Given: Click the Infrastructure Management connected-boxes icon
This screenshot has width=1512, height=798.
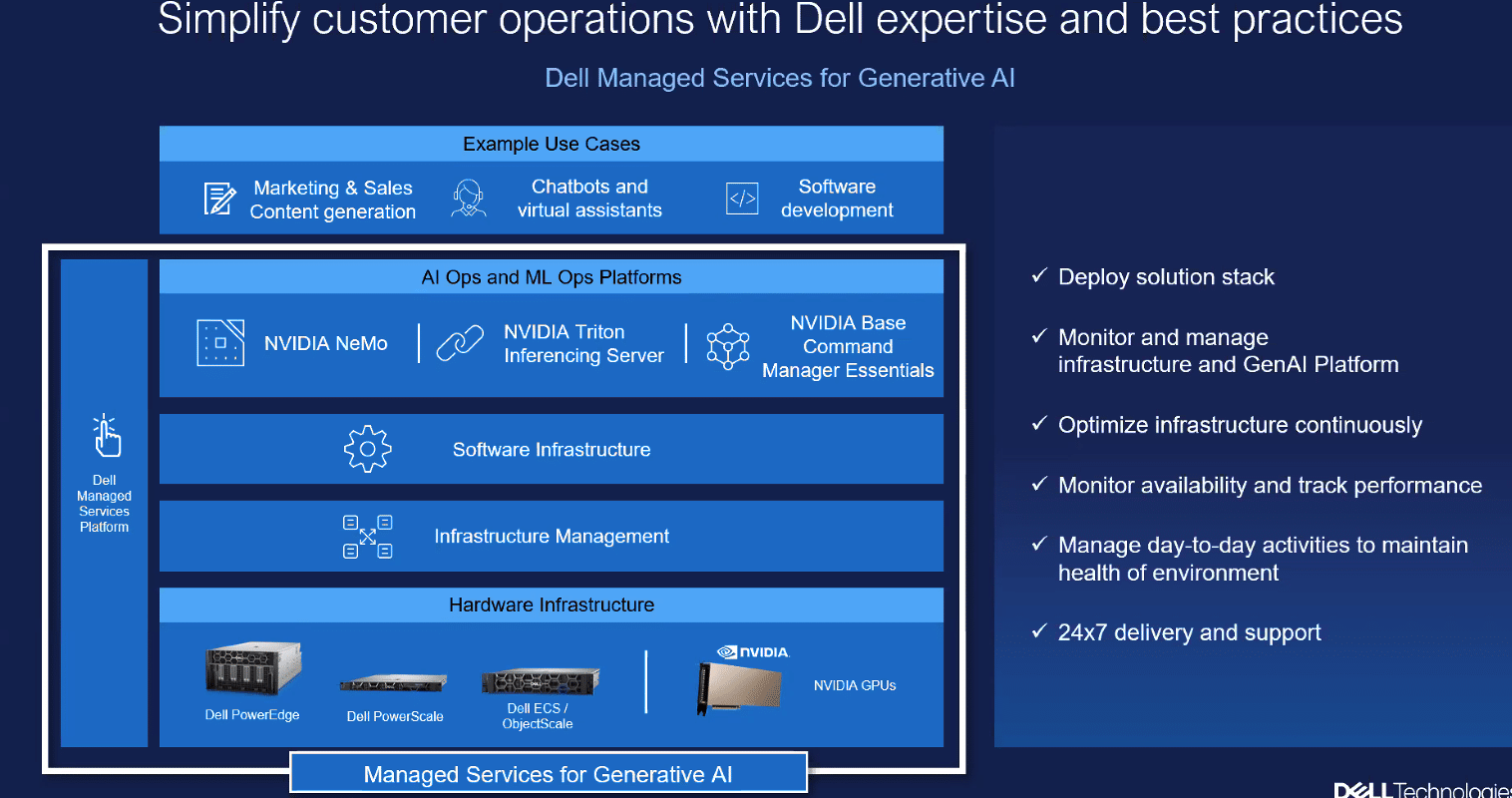Looking at the screenshot, I should pyautogui.click(x=368, y=537).
